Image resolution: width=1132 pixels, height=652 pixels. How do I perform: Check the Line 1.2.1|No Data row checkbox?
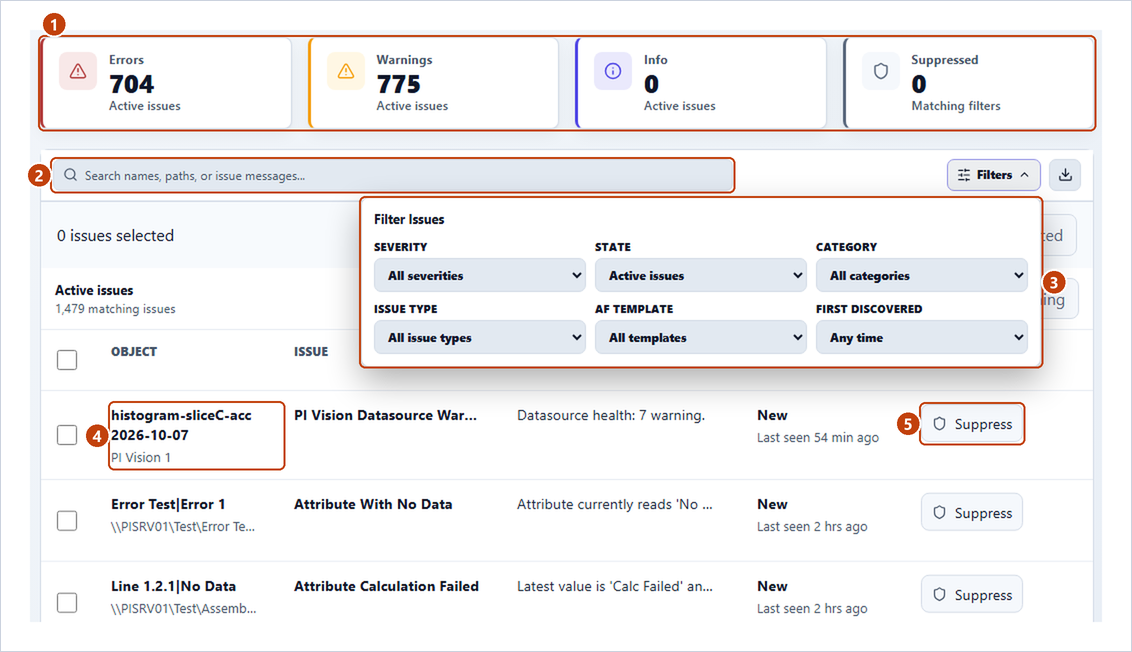click(x=67, y=602)
